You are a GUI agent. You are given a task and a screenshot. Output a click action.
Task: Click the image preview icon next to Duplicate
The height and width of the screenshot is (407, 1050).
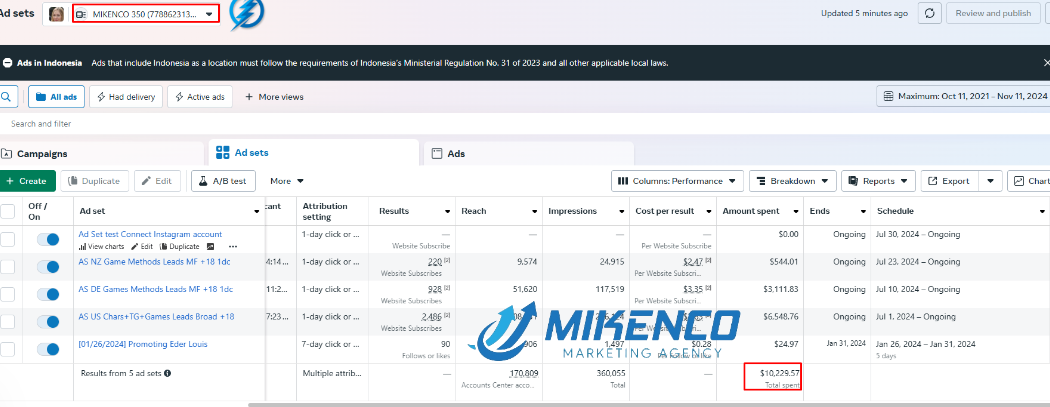(x=210, y=246)
